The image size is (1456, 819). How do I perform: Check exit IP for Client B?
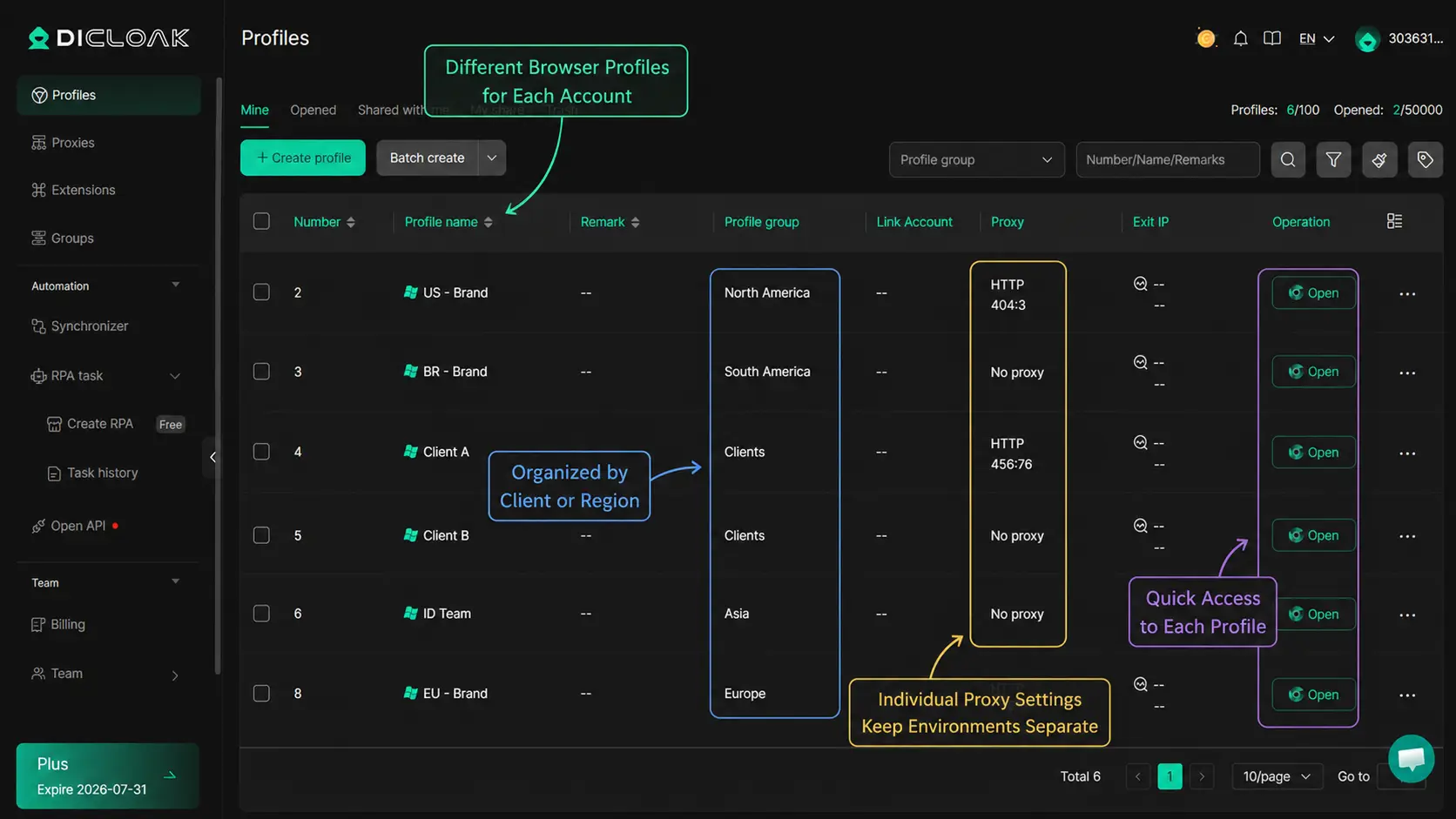pos(1140,525)
